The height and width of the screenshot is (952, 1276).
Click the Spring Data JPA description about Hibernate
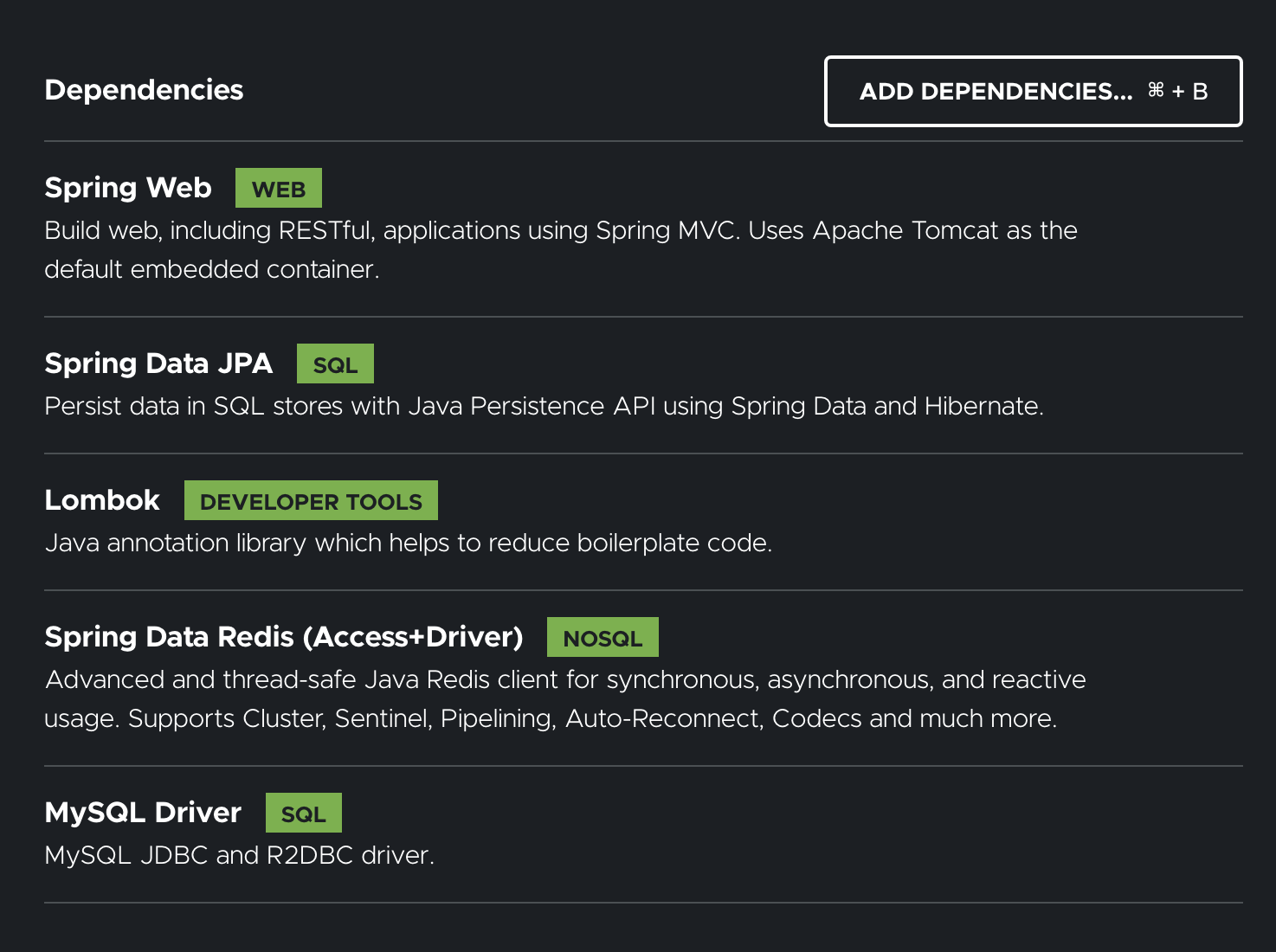pyautogui.click(x=544, y=407)
